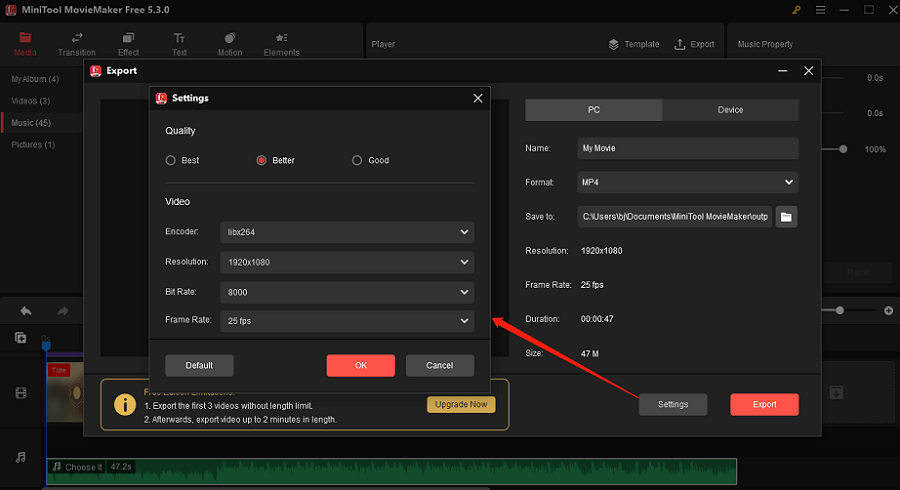Select Pictures (1) in media list

33,145
